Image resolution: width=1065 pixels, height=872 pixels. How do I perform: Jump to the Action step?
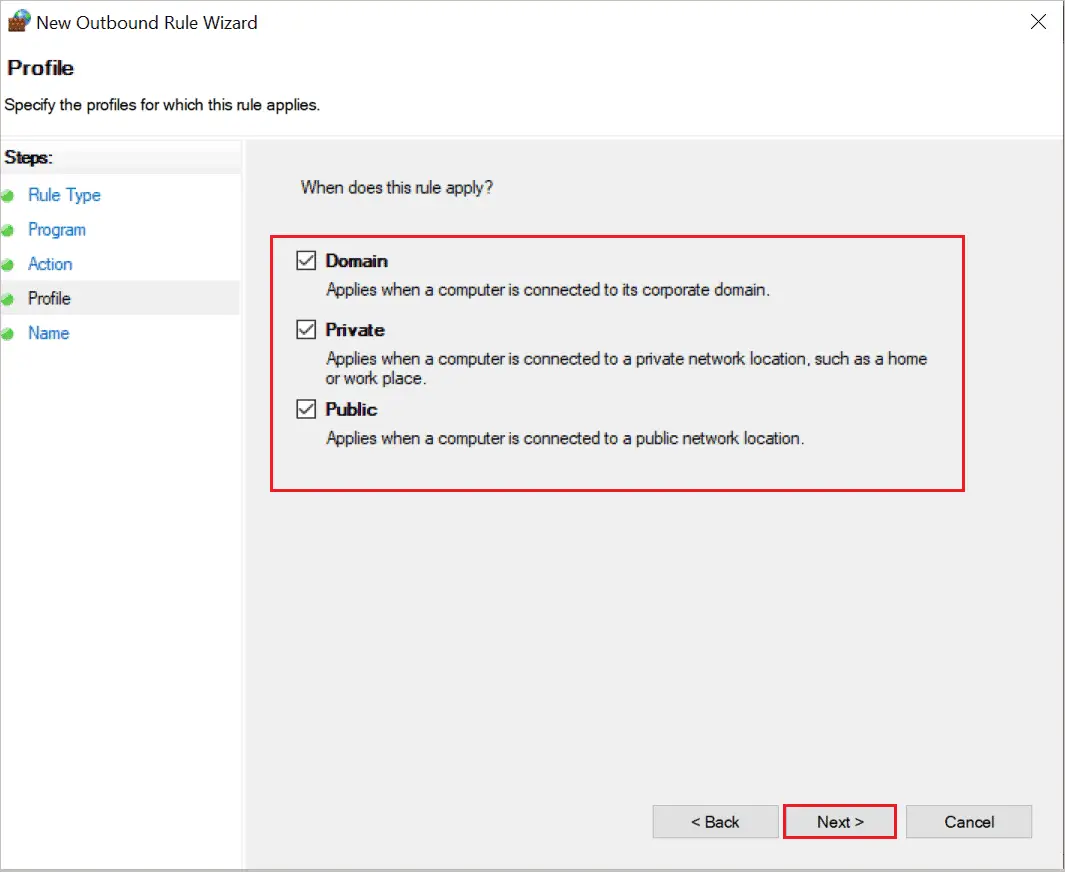[50, 263]
